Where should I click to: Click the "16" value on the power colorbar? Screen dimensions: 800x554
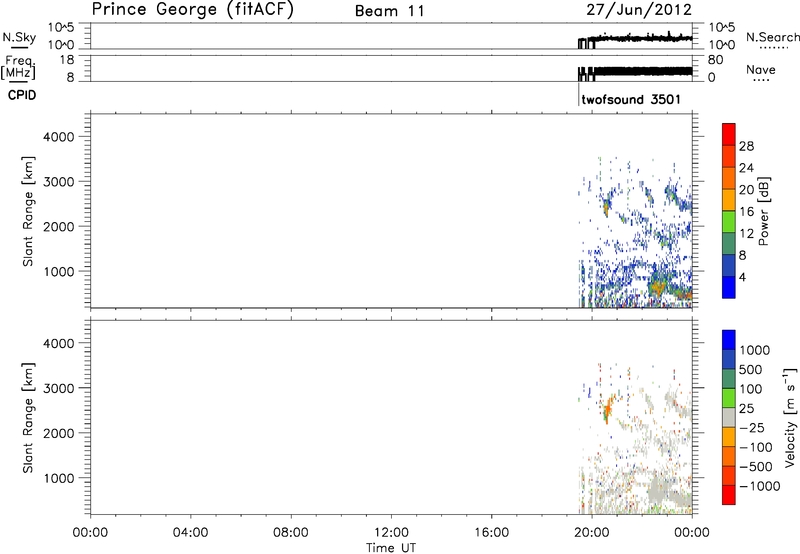tap(746, 212)
